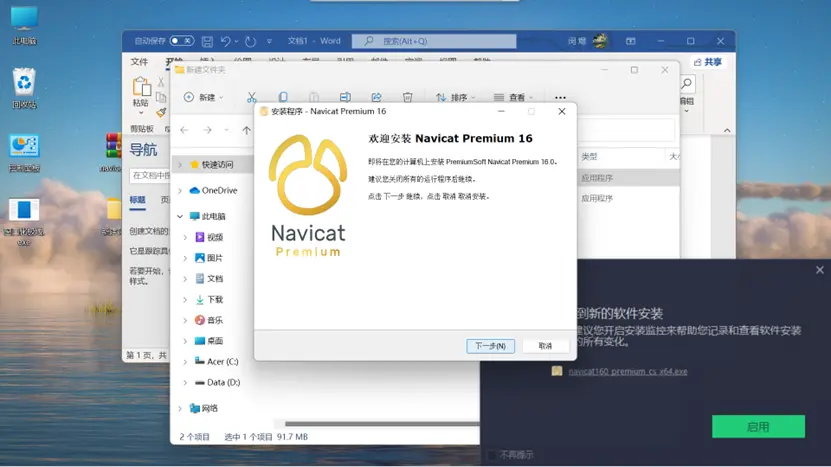The width and height of the screenshot is (831, 467).
Task: Toggle AutoSave switch in Word title bar
Action: tap(181, 41)
